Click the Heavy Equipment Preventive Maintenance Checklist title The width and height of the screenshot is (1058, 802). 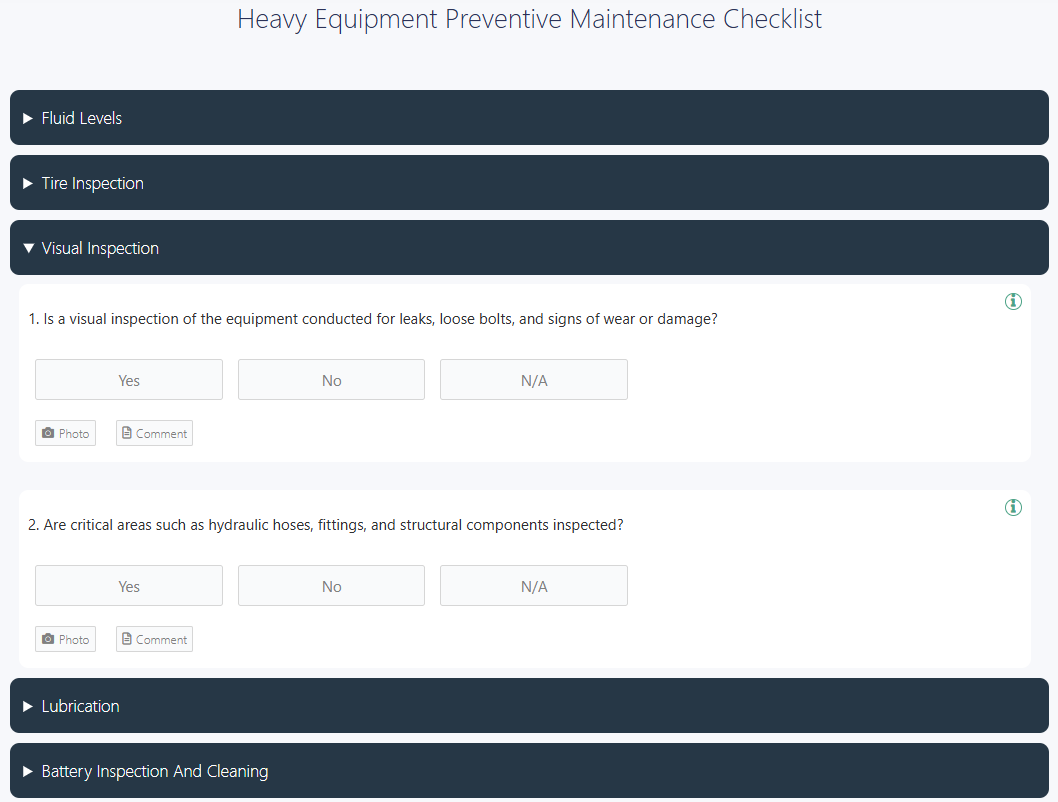click(530, 19)
